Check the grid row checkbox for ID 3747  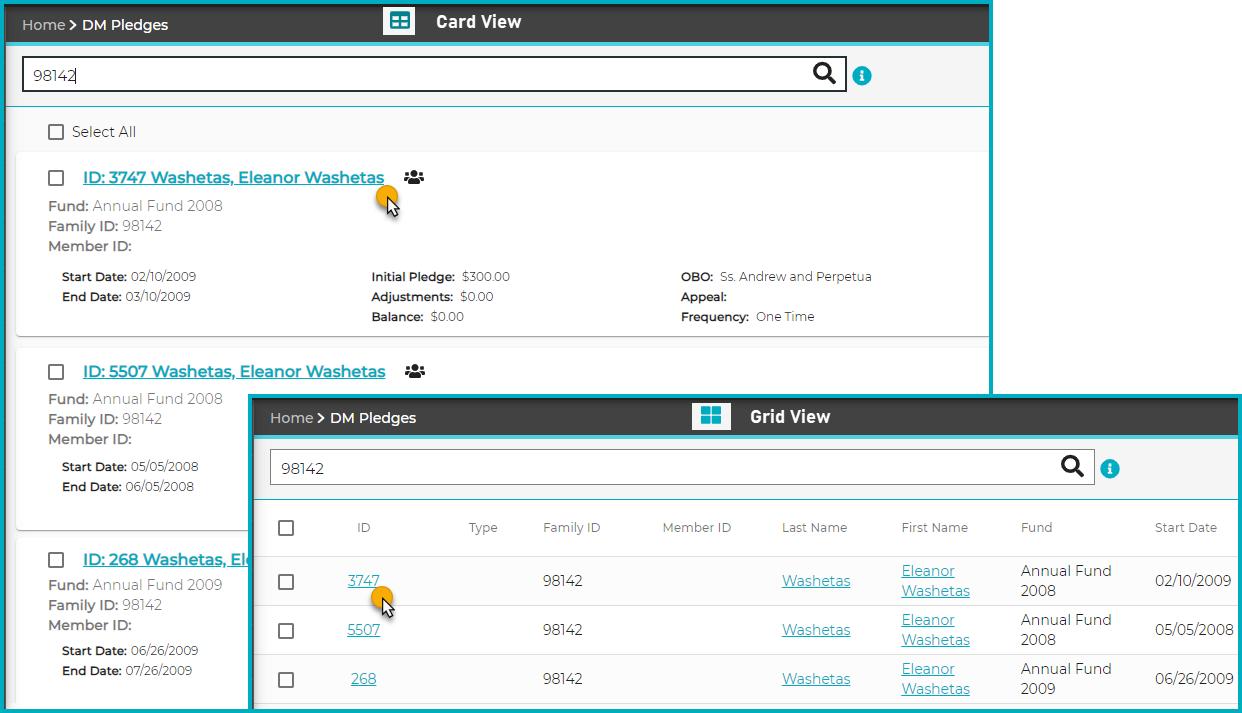[286, 581]
